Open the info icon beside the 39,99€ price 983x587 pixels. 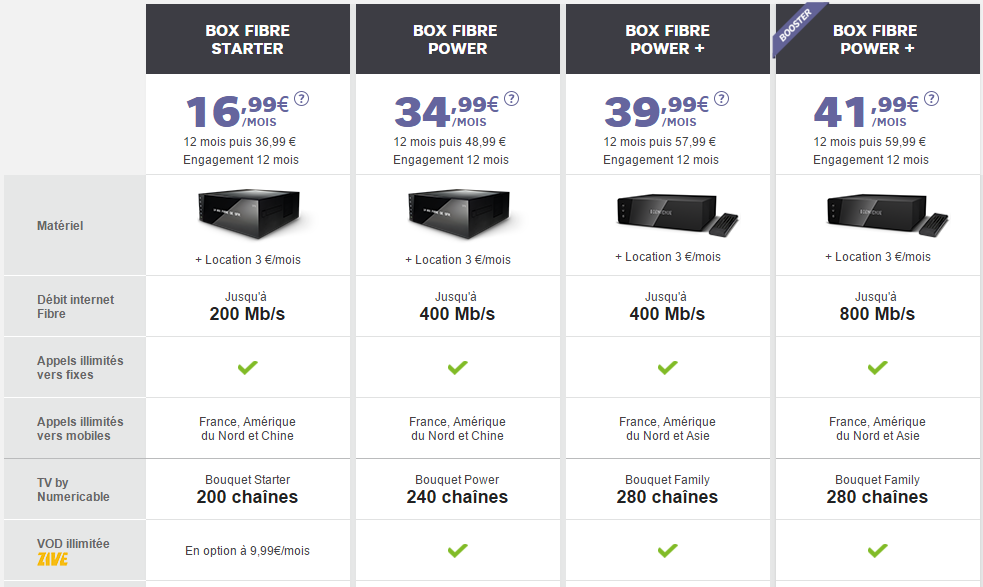722,100
